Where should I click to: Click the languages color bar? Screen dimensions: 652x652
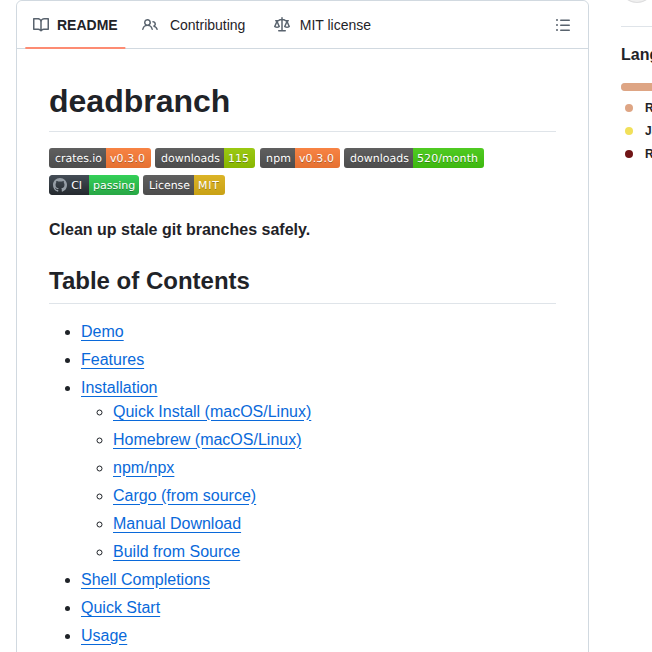click(x=636, y=87)
